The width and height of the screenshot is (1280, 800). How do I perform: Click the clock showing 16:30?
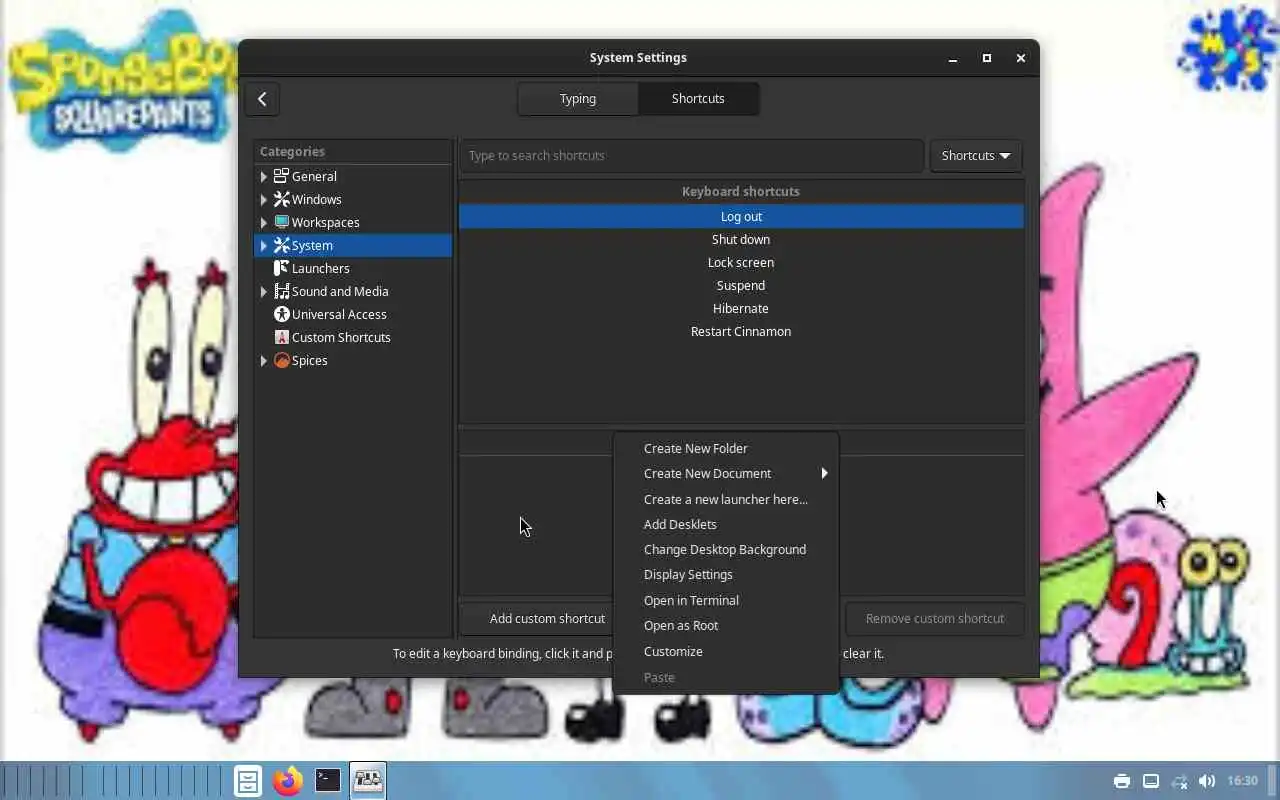tap(1242, 781)
